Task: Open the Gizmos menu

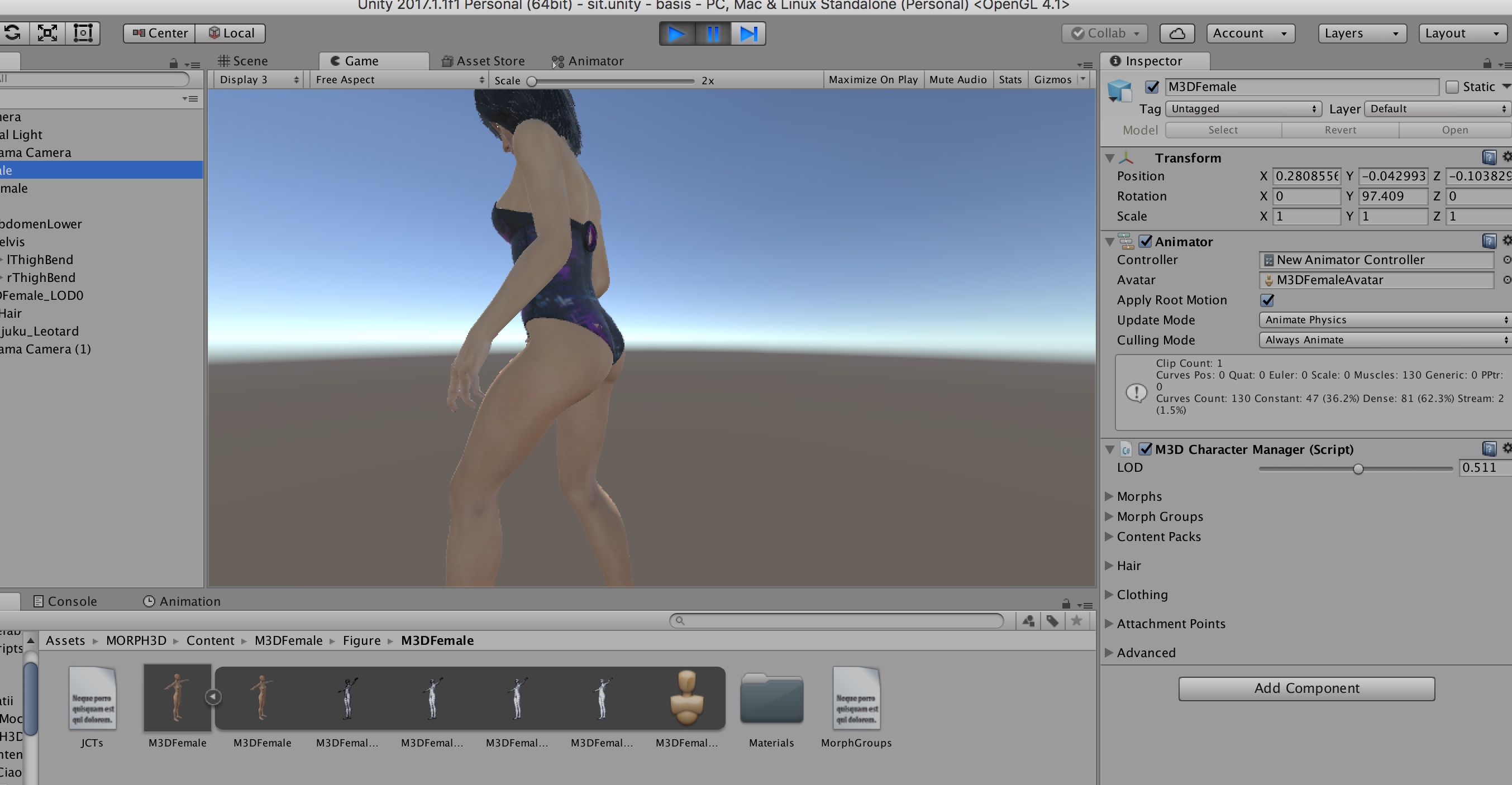Action: click(1059, 80)
